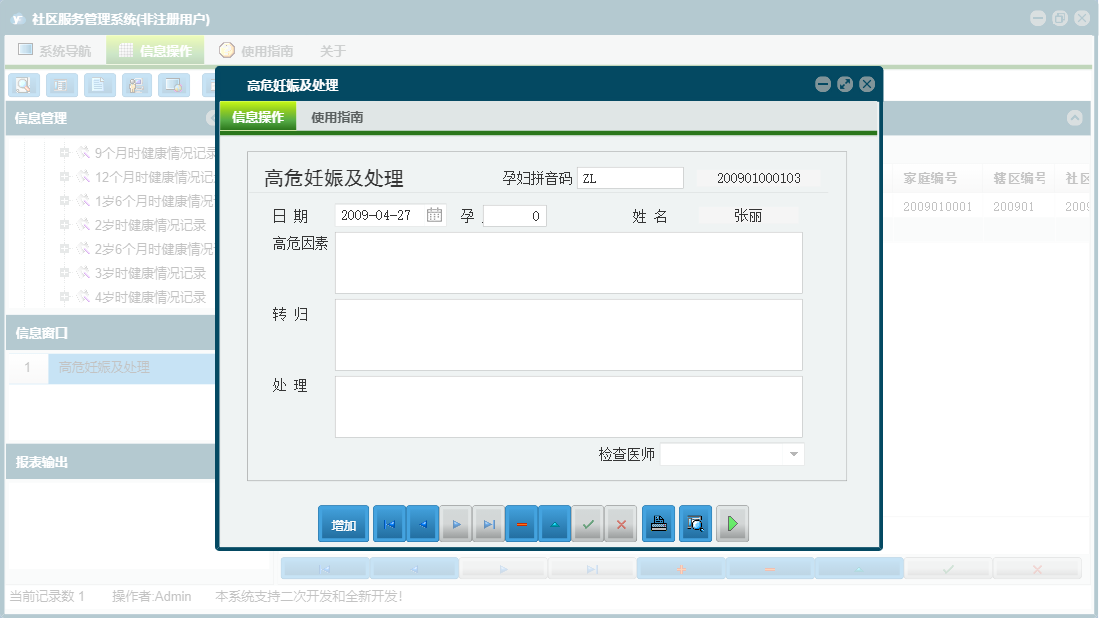Open print preview using the magnifier-page icon
1099x618 pixels.
click(694, 523)
